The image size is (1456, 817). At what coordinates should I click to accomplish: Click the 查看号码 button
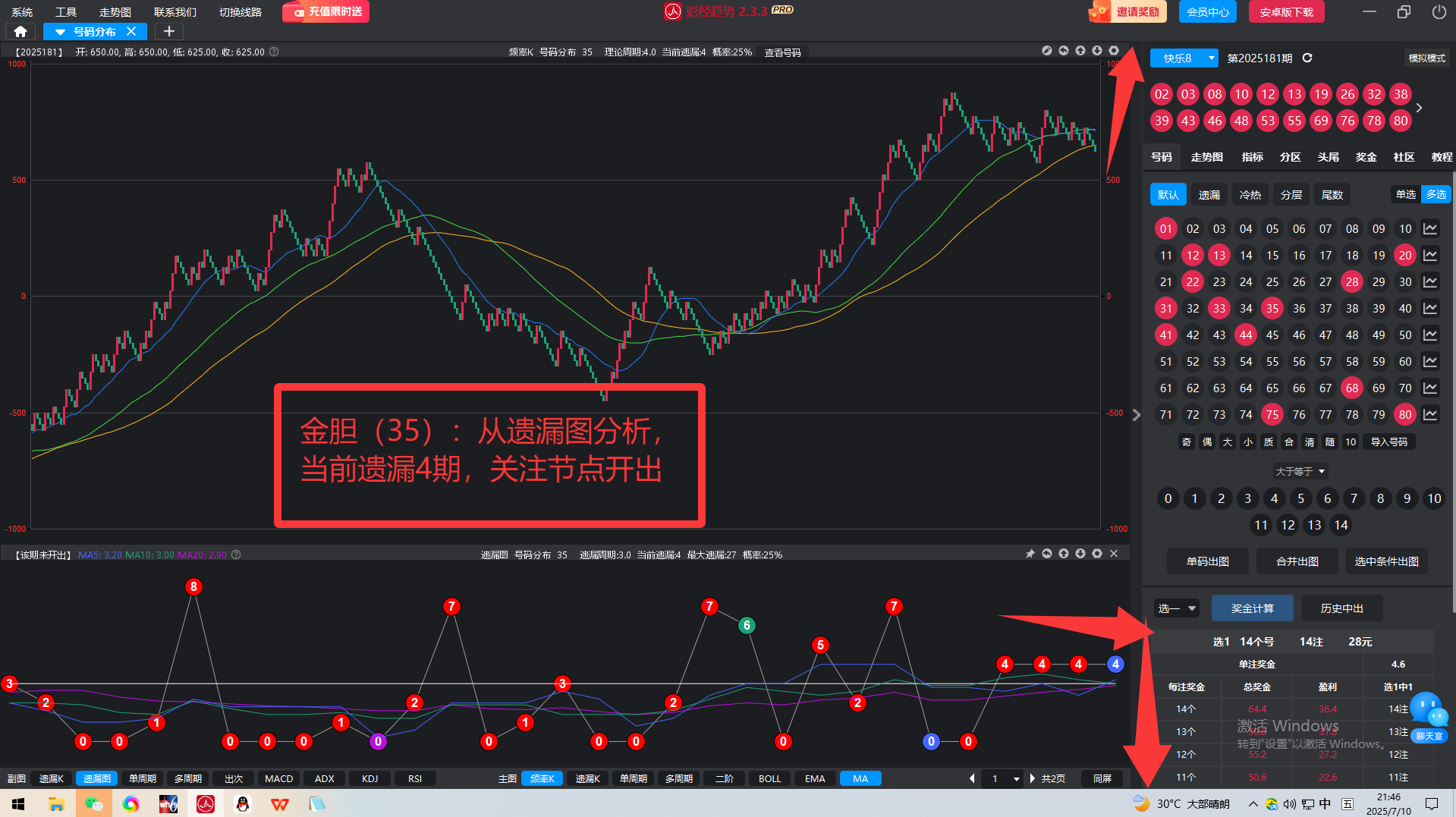[x=782, y=52]
